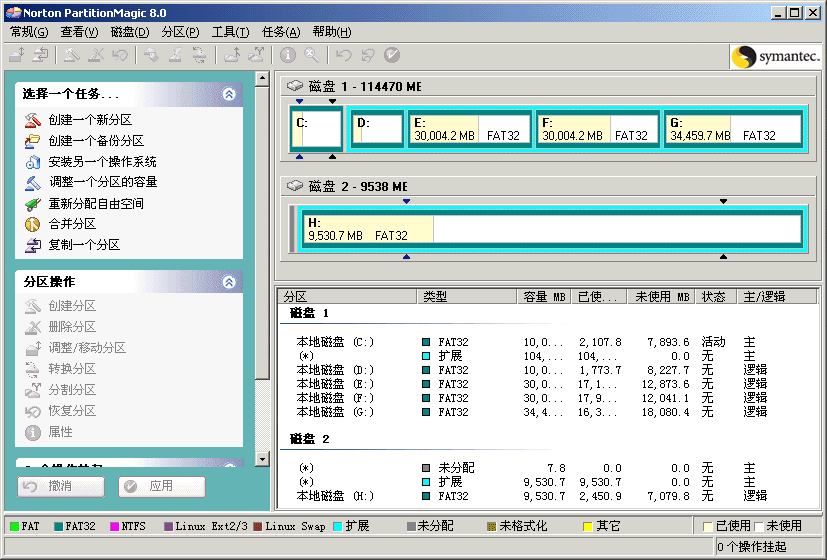827x560 pixels.
Task: Open the 分区(P) menu
Action: [x=180, y=32]
